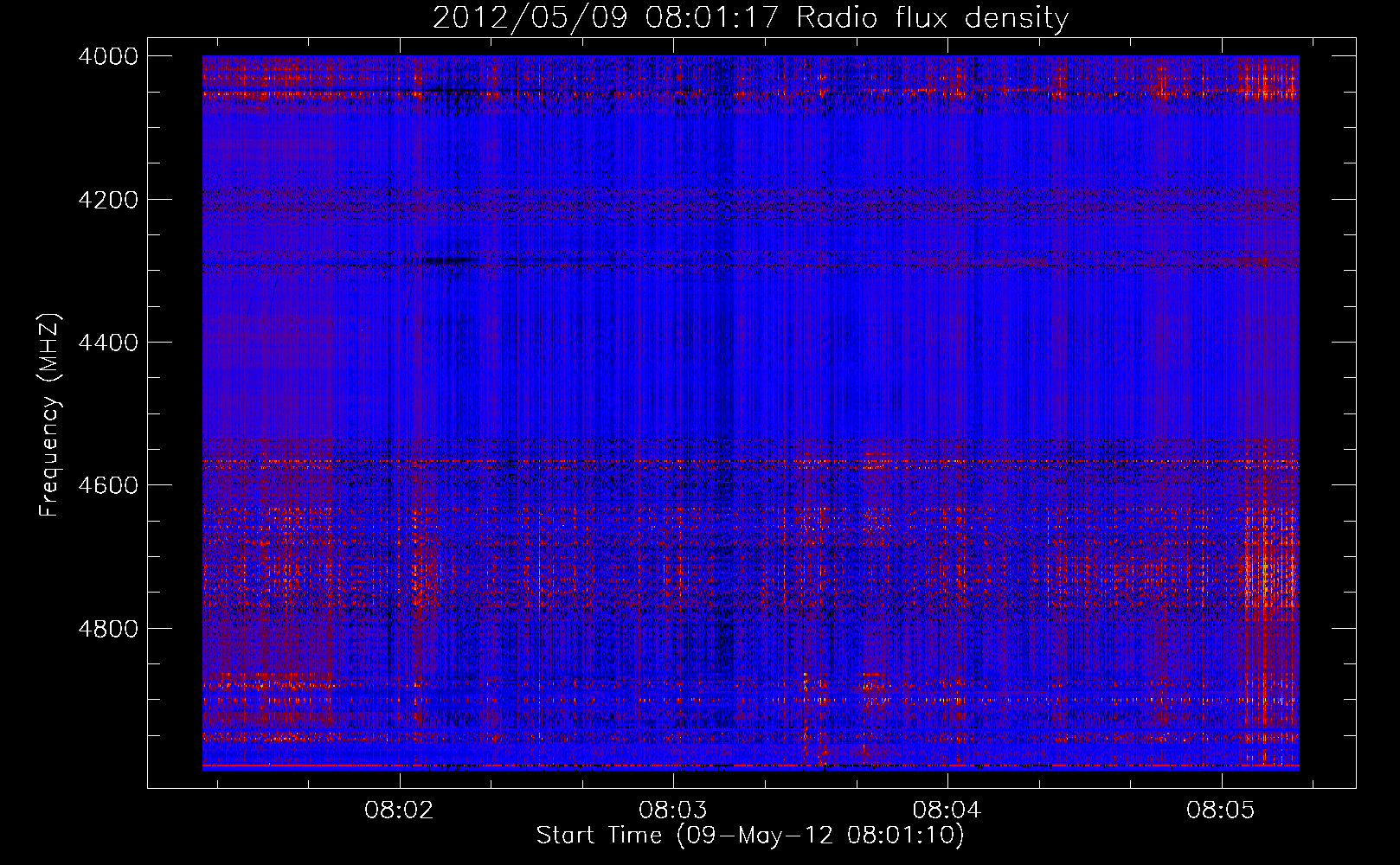Viewport: 1400px width, 865px height.
Task: Select the 4200 frequency axis label
Action: [x=108, y=200]
